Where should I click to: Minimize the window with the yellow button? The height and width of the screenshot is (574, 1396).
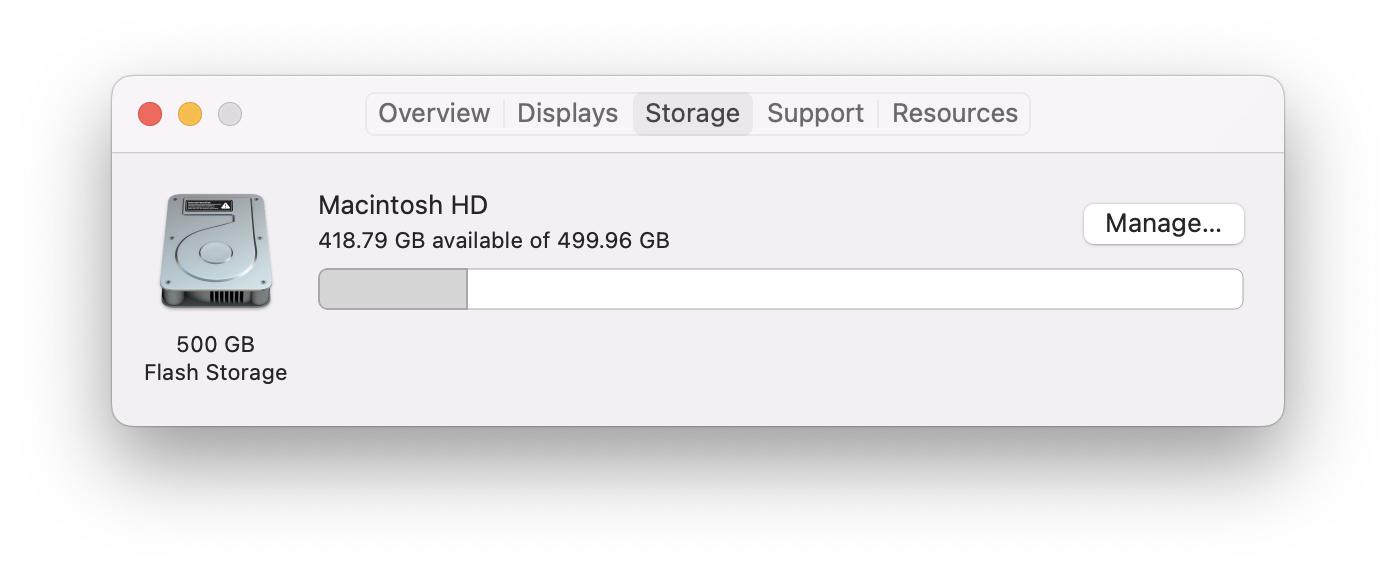click(x=190, y=114)
